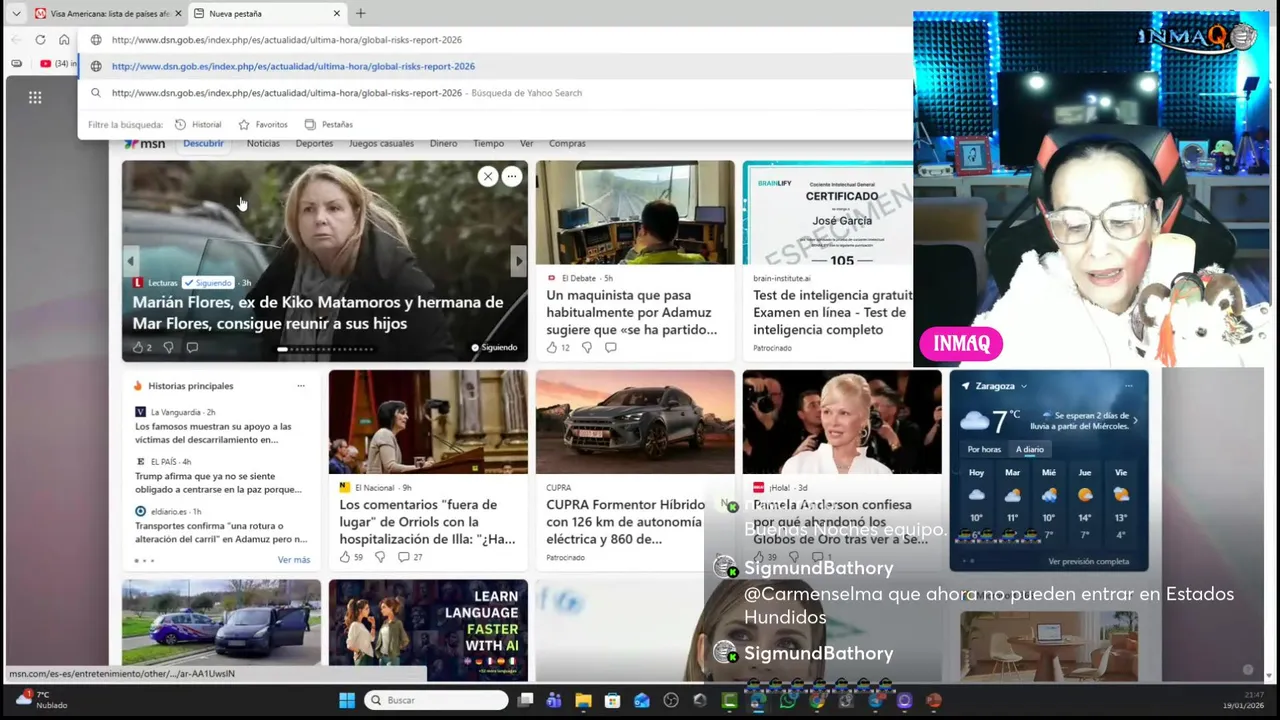Open the File Explorer taskbar icon
This screenshot has height=720, width=1280.
pos(583,700)
